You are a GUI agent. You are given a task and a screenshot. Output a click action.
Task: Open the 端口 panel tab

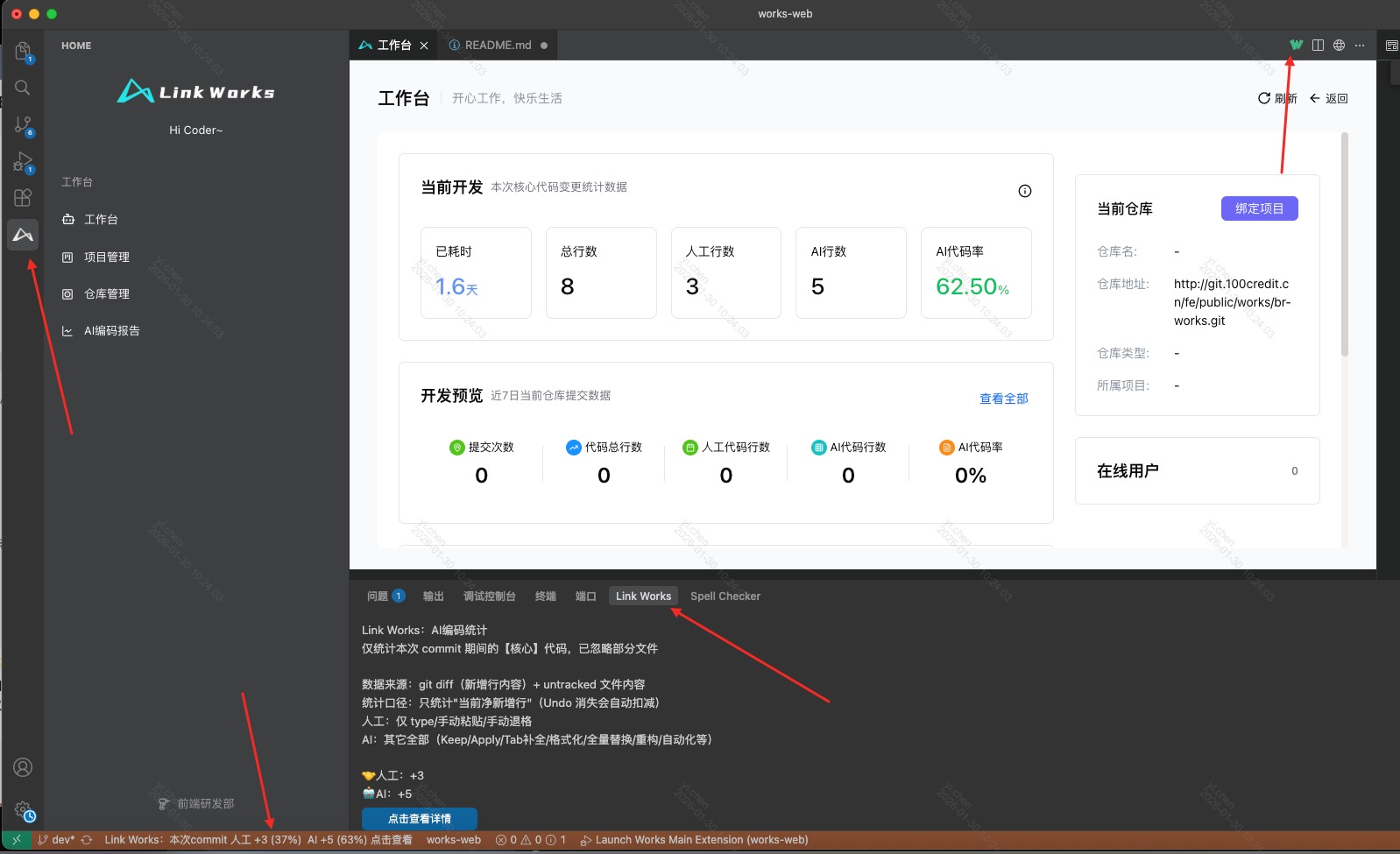pyautogui.click(x=586, y=596)
